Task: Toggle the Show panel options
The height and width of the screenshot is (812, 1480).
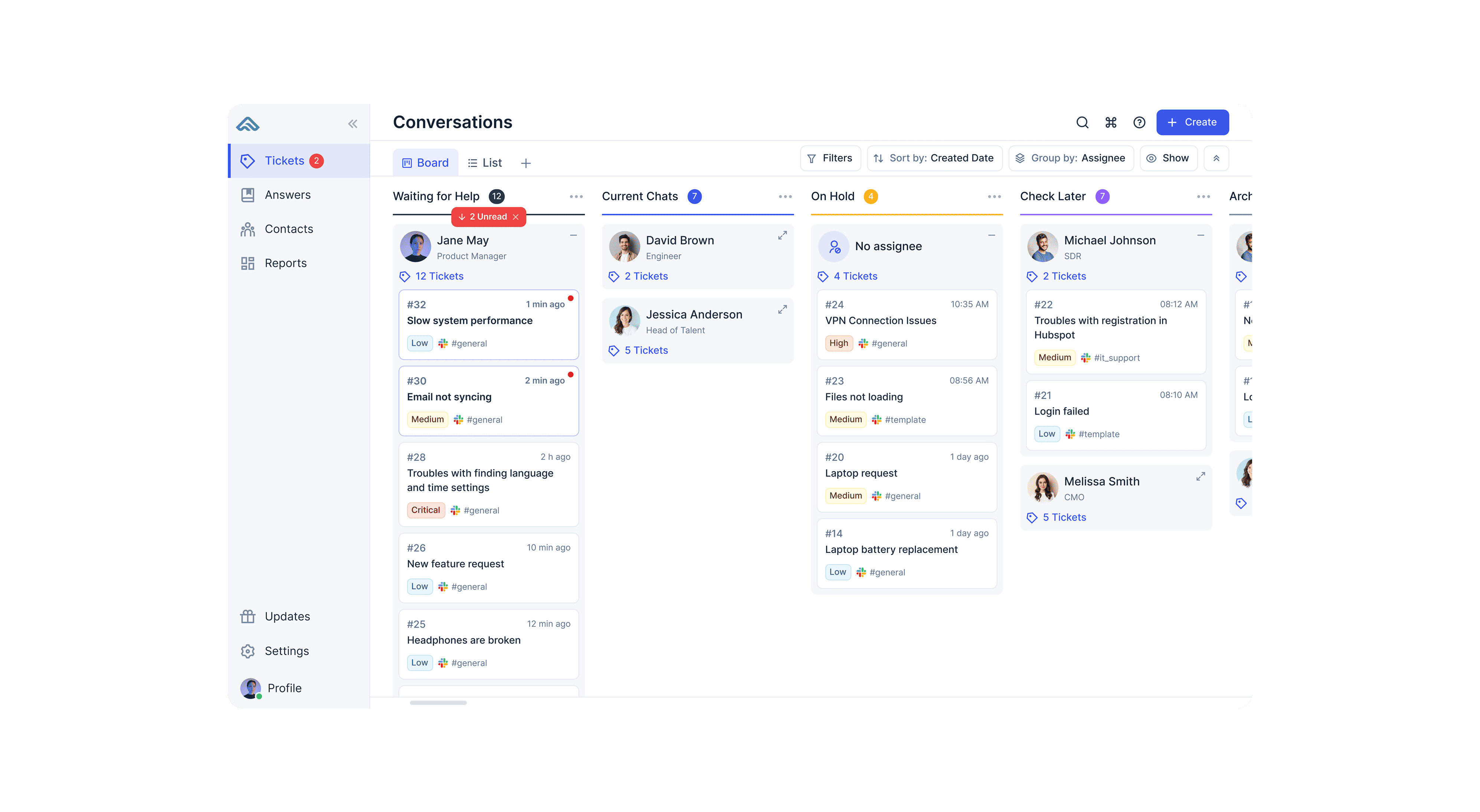Action: 1169,158
